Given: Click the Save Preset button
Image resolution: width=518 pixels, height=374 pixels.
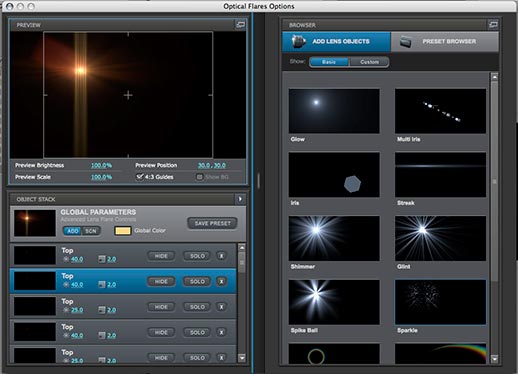Looking at the screenshot, I should 212,223.
